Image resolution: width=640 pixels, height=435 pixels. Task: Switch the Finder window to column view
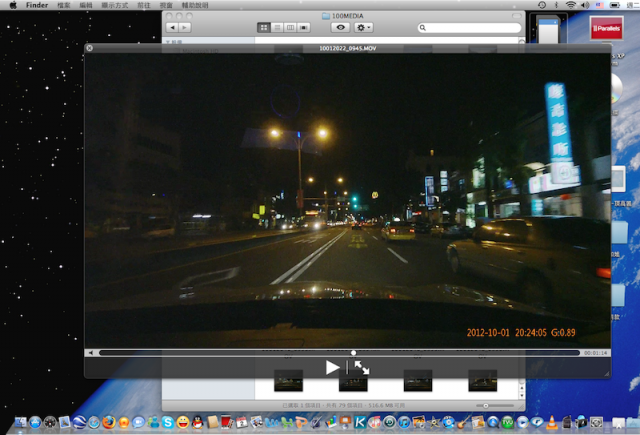pyautogui.click(x=290, y=27)
